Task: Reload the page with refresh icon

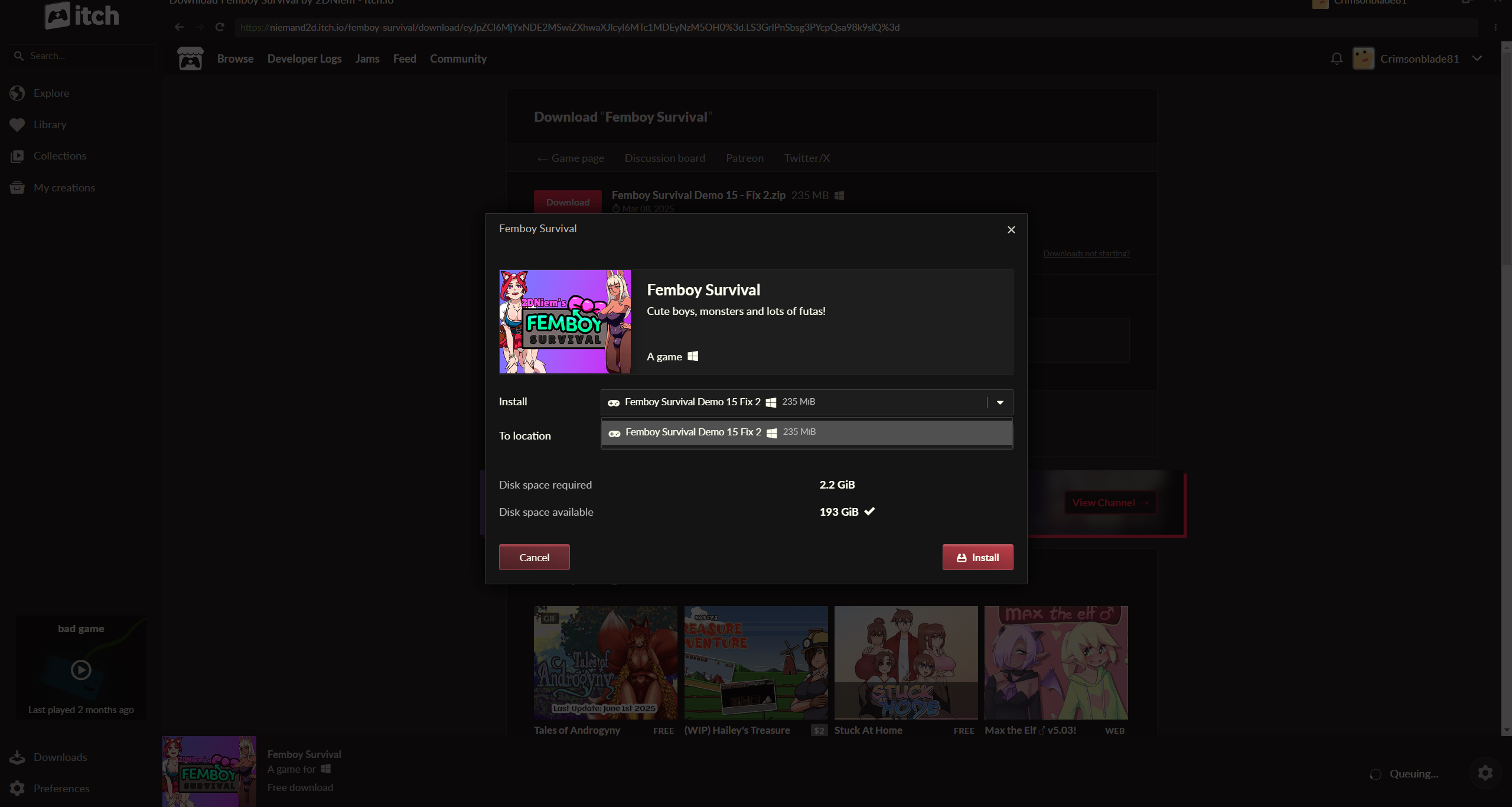Action: tap(220, 27)
